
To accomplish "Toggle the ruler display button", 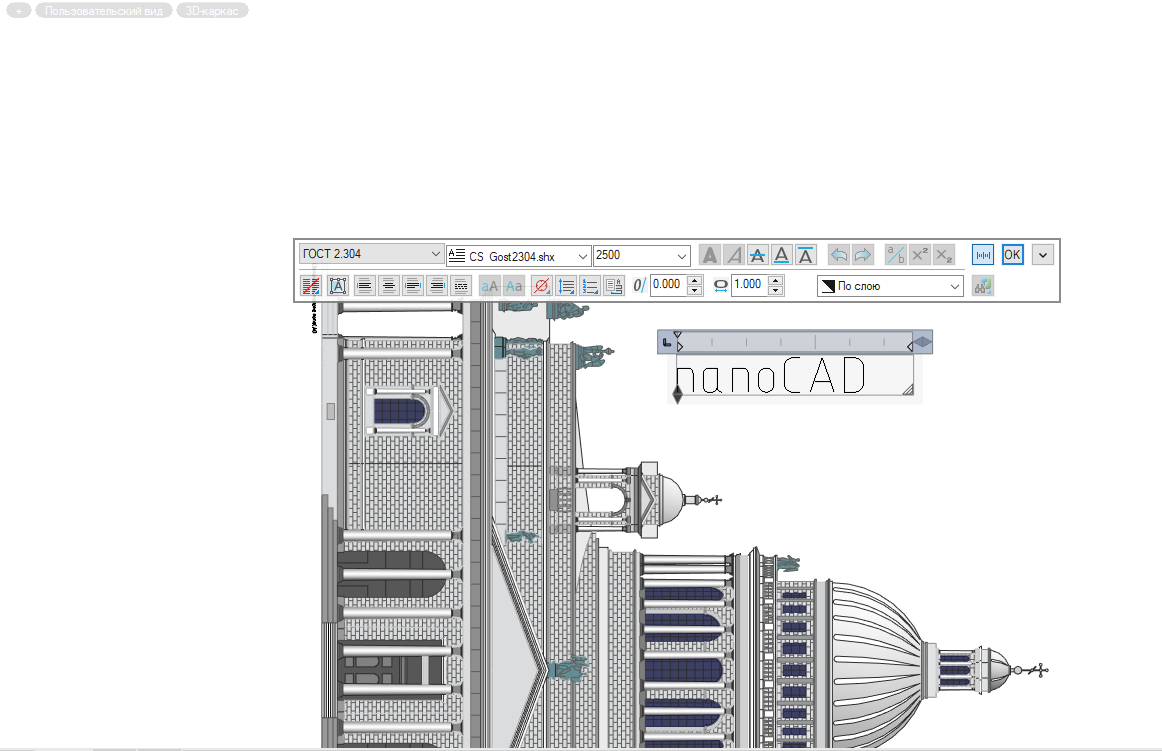I will click(x=983, y=255).
